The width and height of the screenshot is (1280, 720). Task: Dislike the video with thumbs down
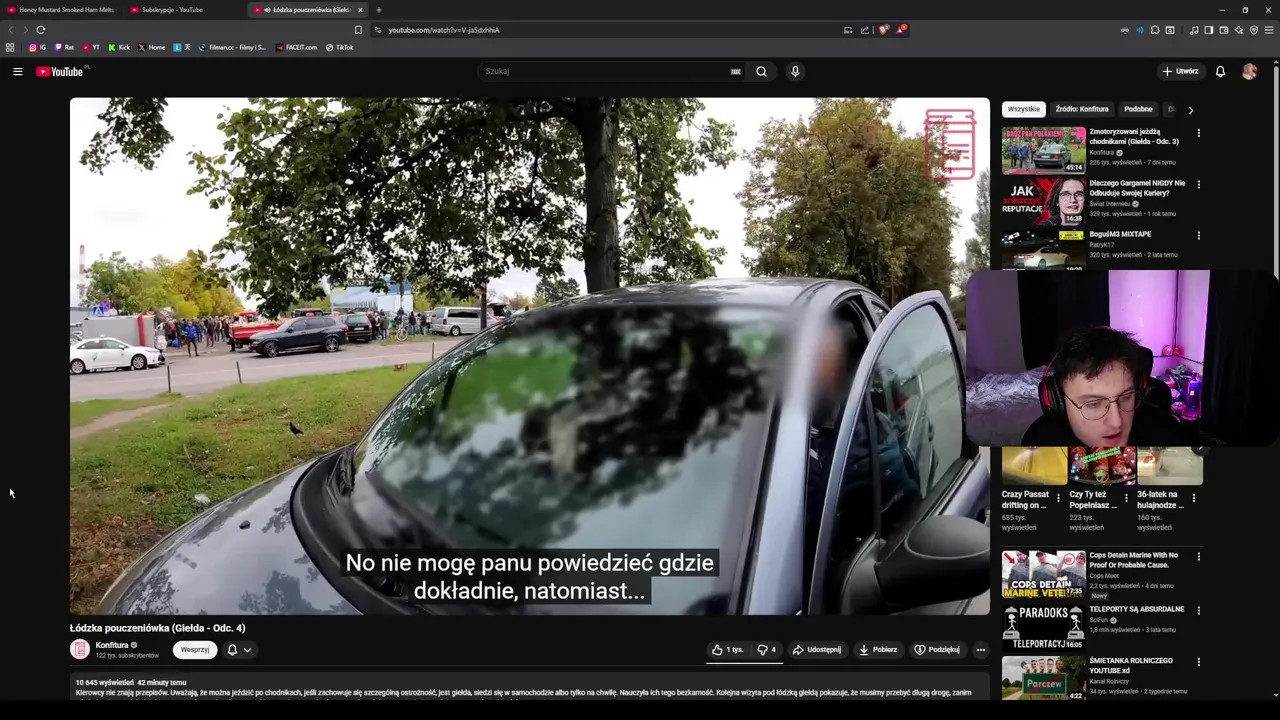(766, 650)
